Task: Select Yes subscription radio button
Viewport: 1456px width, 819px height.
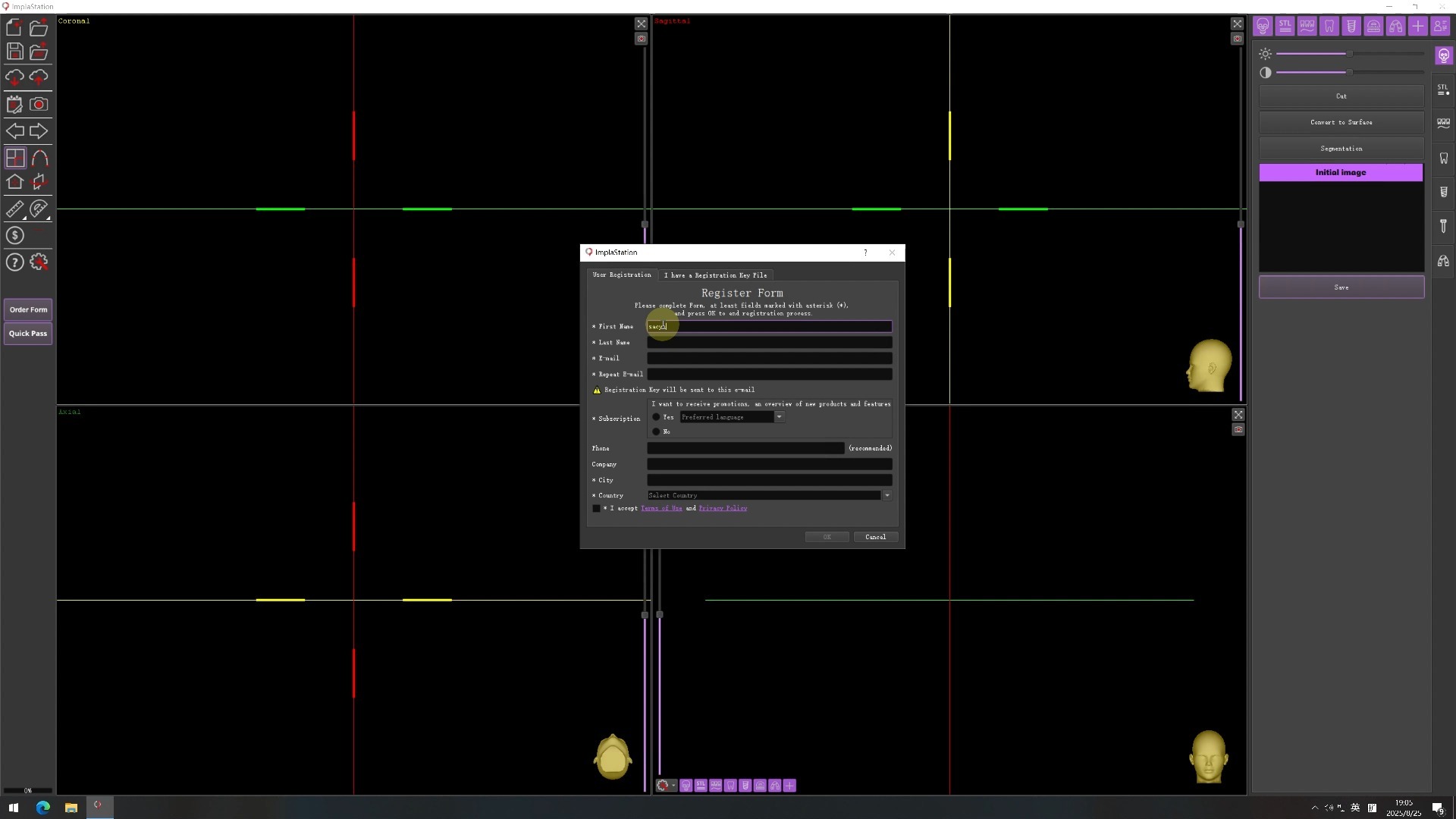Action: pyautogui.click(x=657, y=417)
